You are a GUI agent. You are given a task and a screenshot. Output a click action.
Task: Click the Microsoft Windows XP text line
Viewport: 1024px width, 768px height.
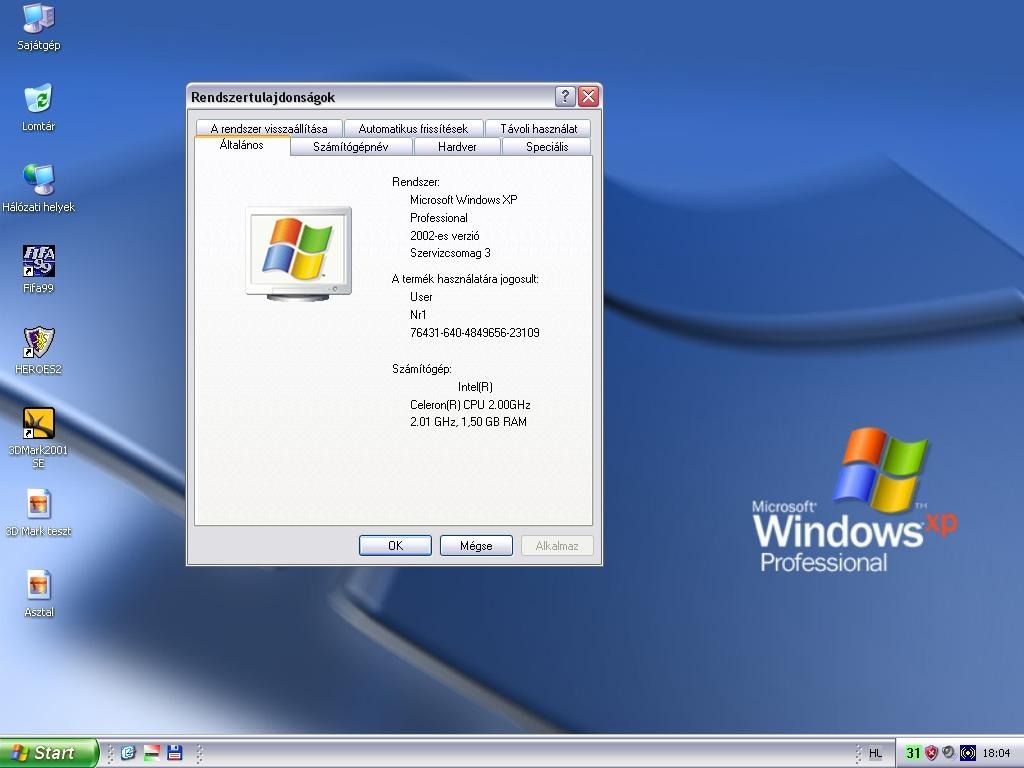click(464, 200)
